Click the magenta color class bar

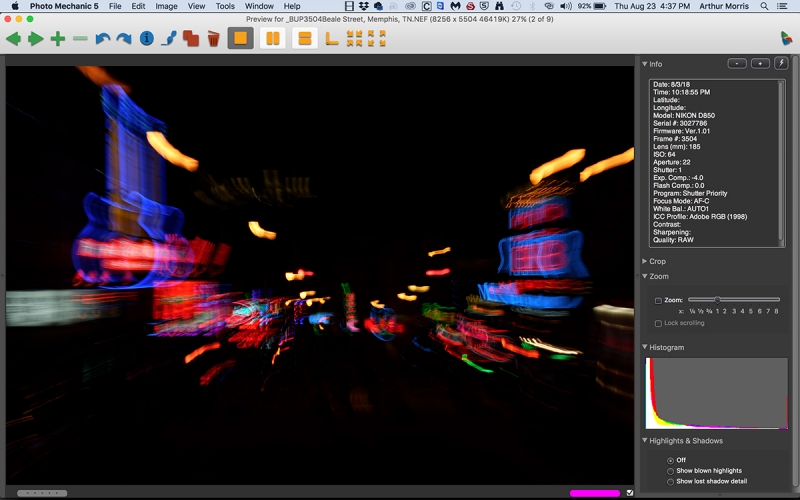pyautogui.click(x=595, y=493)
